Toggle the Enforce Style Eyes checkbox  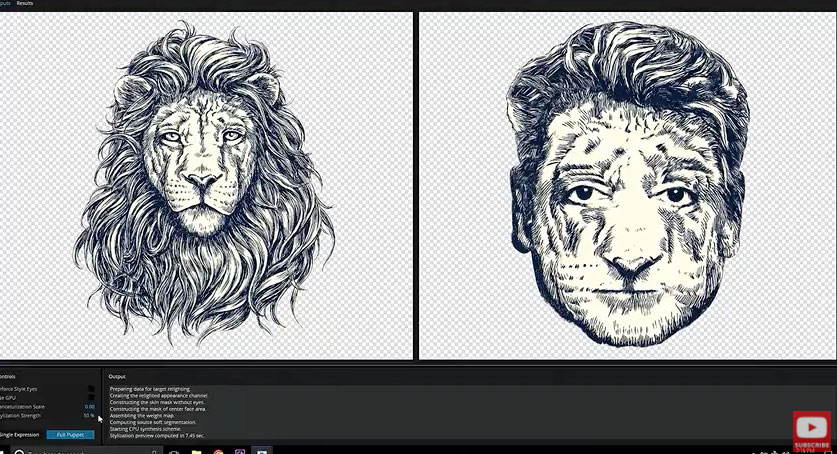click(91, 388)
